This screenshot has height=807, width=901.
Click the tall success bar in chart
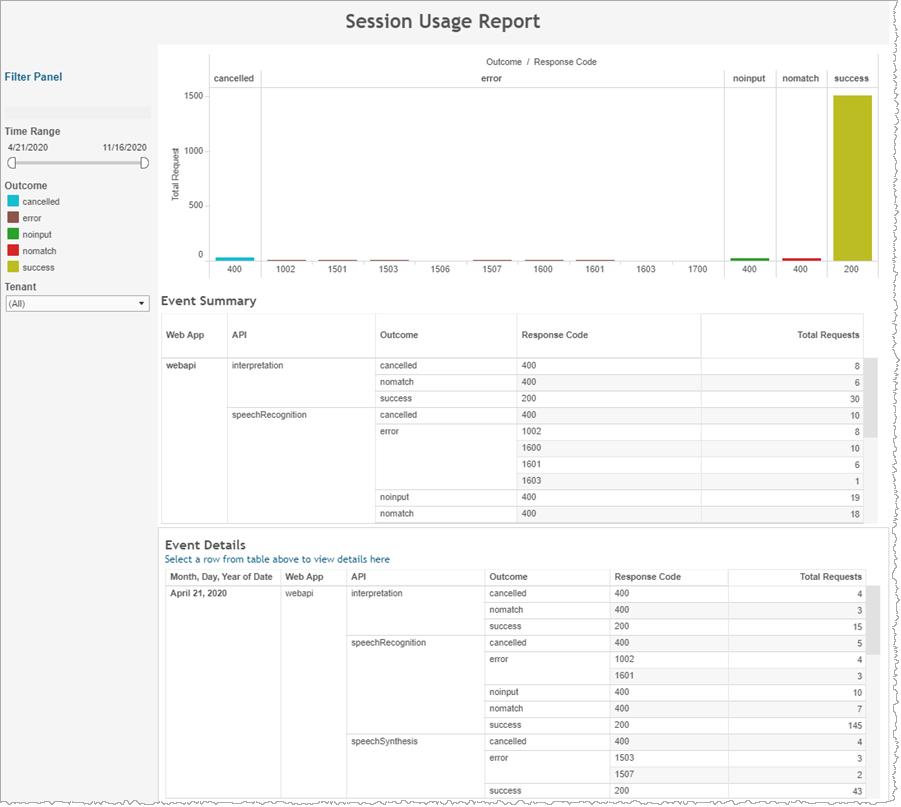[852, 177]
